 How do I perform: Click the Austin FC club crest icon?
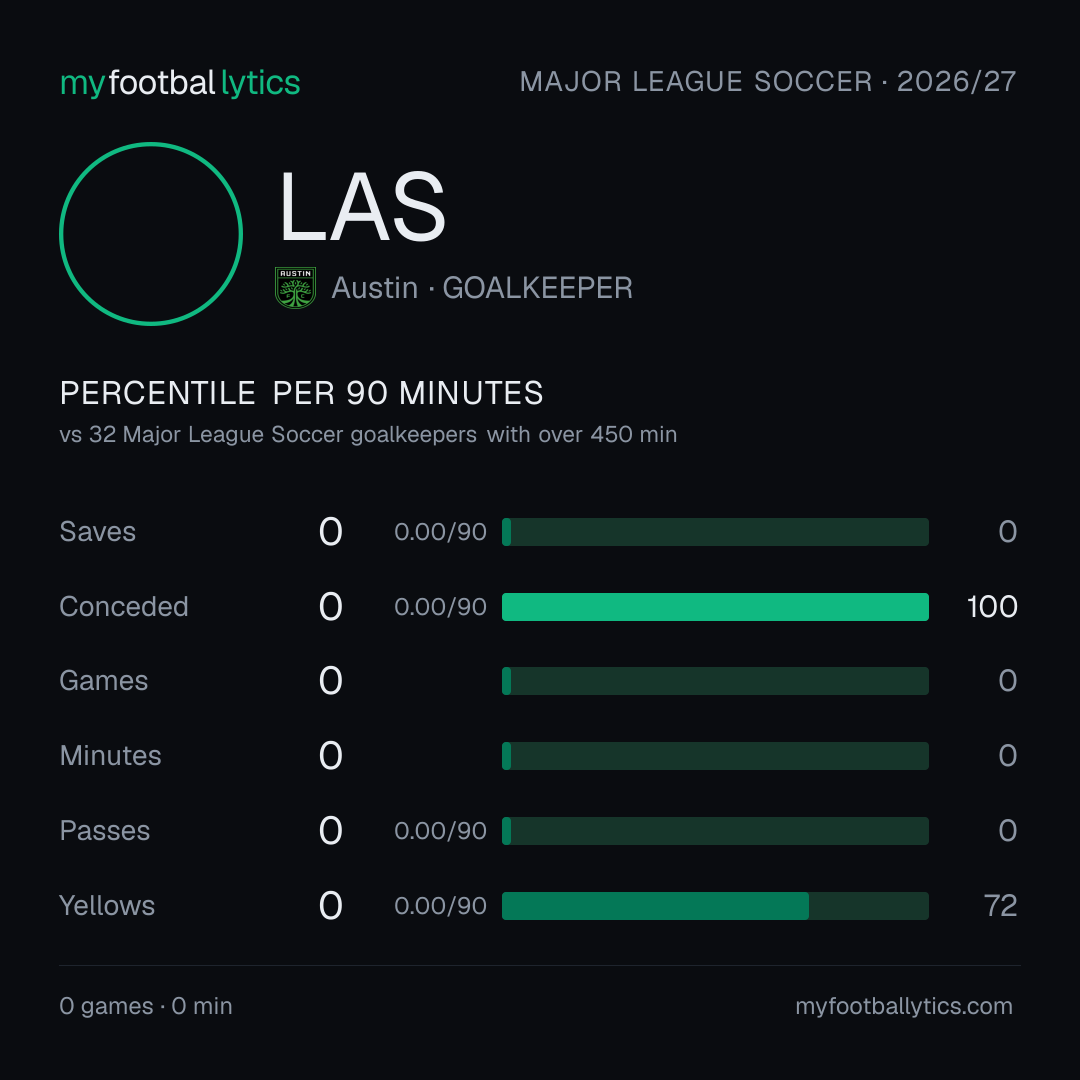point(295,288)
